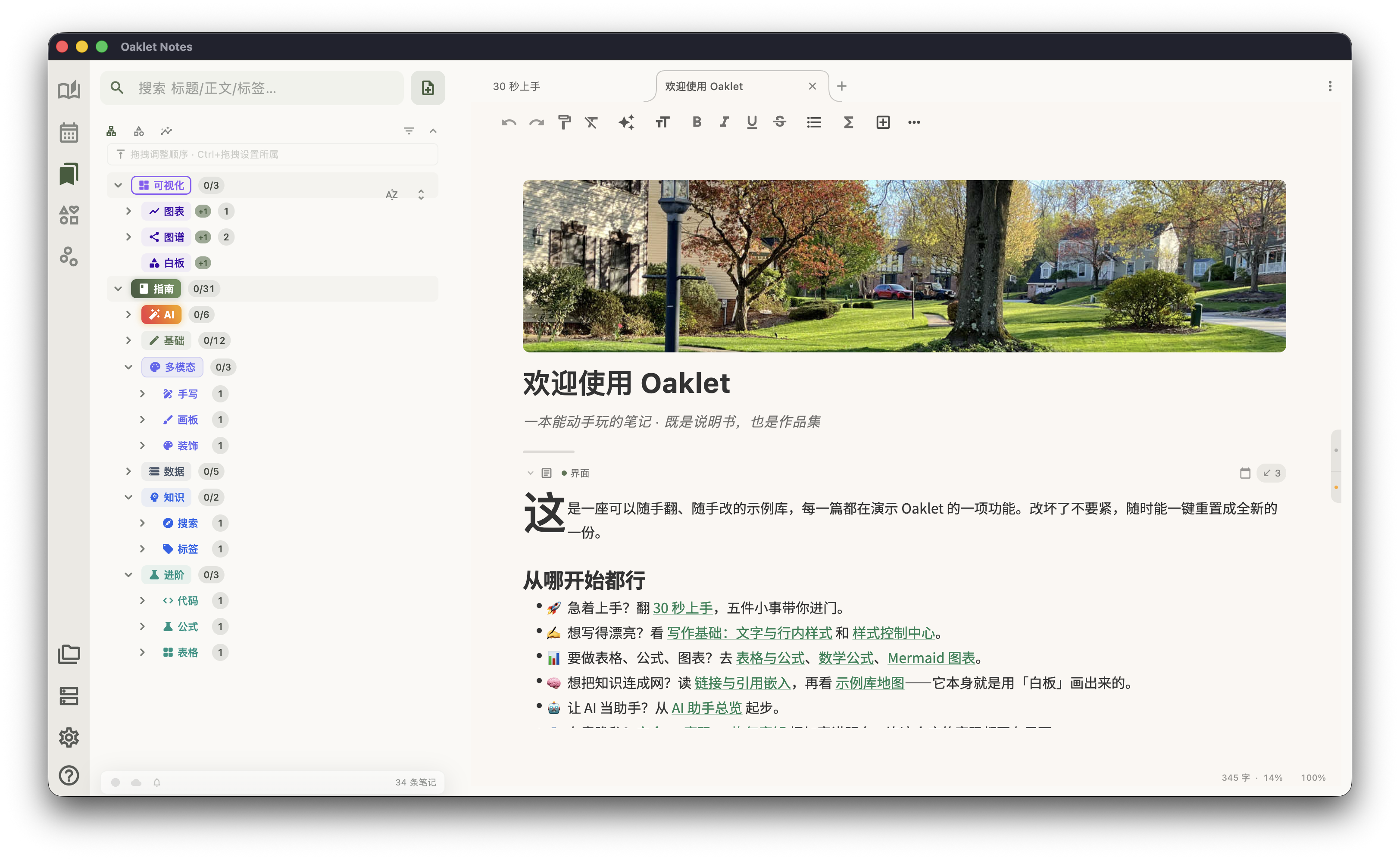Open the vertical three-dot menu at top right

point(1329,86)
